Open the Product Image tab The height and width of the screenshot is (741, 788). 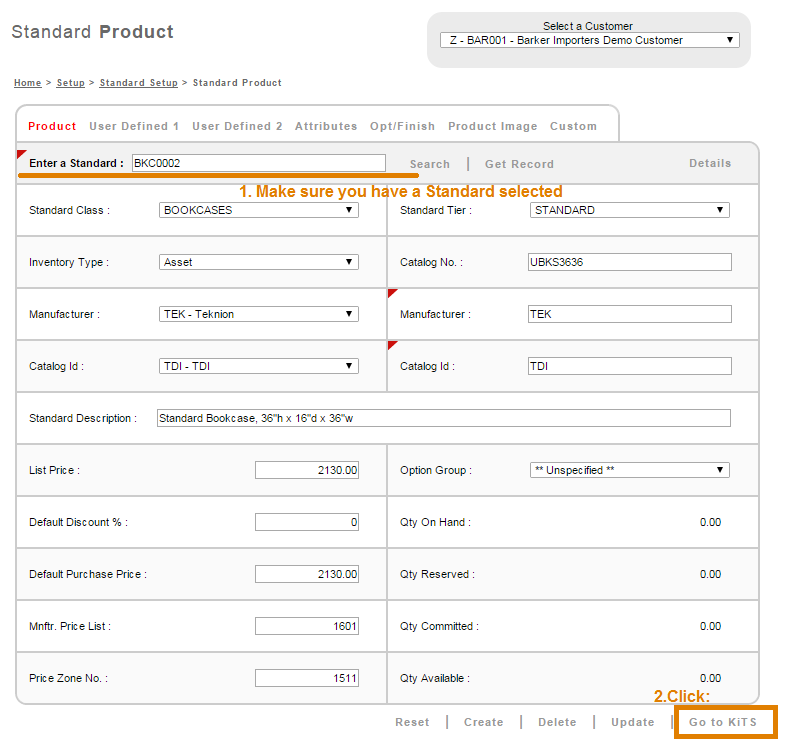tap(492, 126)
